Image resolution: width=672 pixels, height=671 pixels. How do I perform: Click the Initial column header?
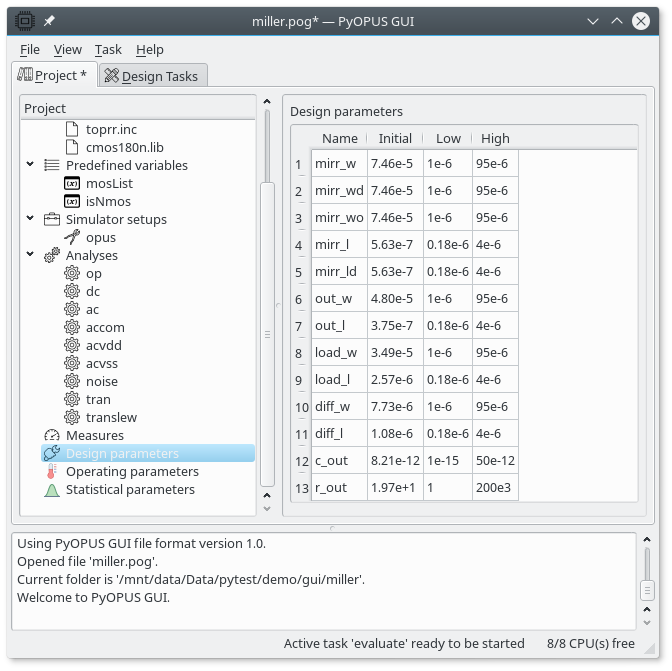pos(395,138)
